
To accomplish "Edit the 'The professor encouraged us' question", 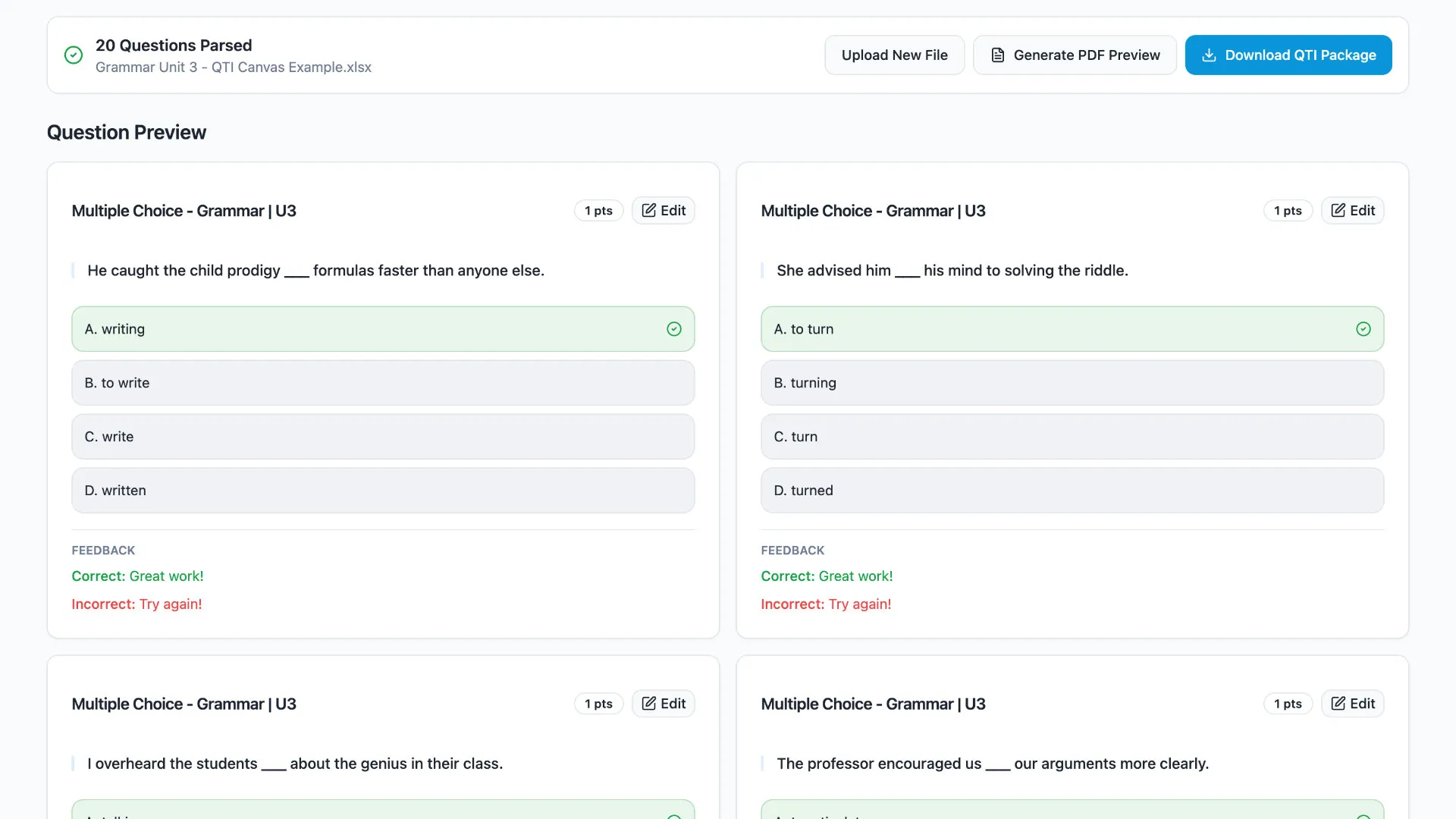I will coord(1352,704).
